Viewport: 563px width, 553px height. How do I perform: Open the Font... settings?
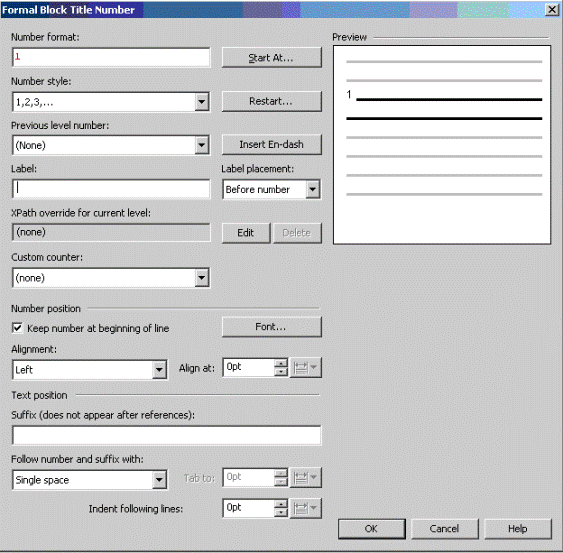[x=271, y=327]
